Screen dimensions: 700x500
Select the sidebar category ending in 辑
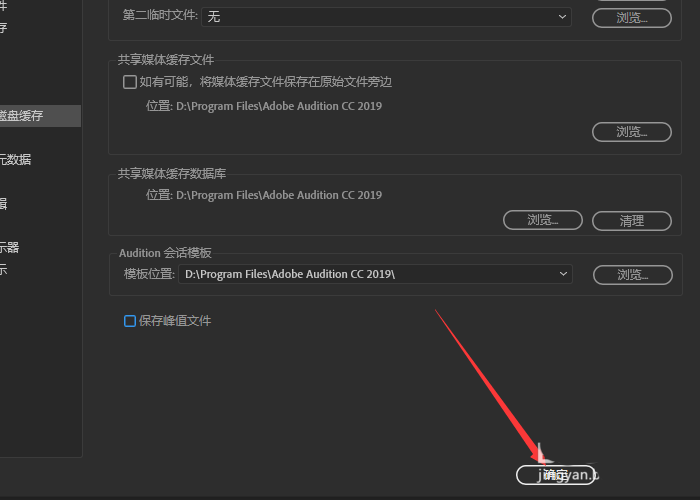tap(4, 204)
